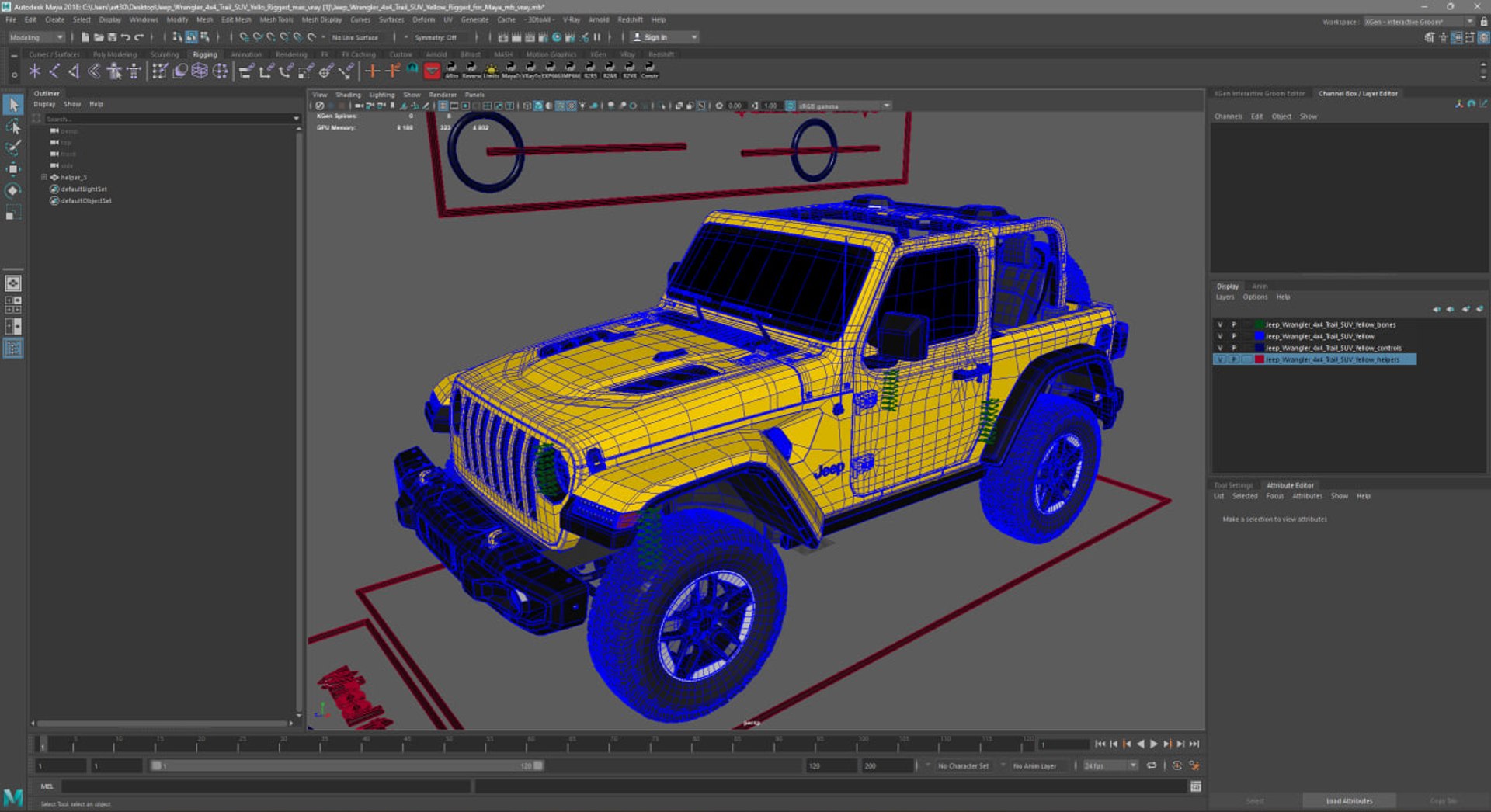The image size is (1491, 812).
Task: Toggle playback P of yellow_bones layer
Action: [x=1234, y=324]
